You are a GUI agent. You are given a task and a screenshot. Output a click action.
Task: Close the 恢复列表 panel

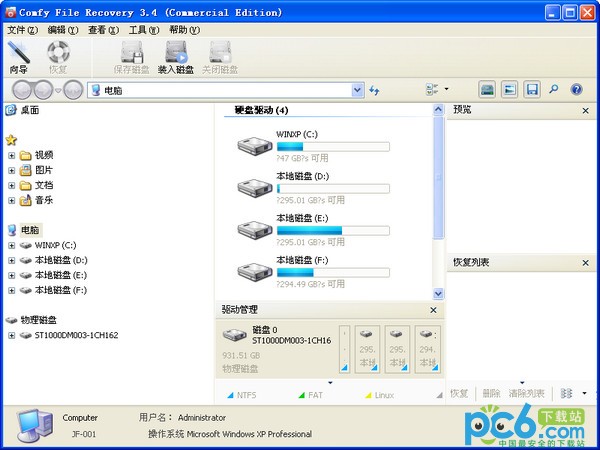[585, 263]
